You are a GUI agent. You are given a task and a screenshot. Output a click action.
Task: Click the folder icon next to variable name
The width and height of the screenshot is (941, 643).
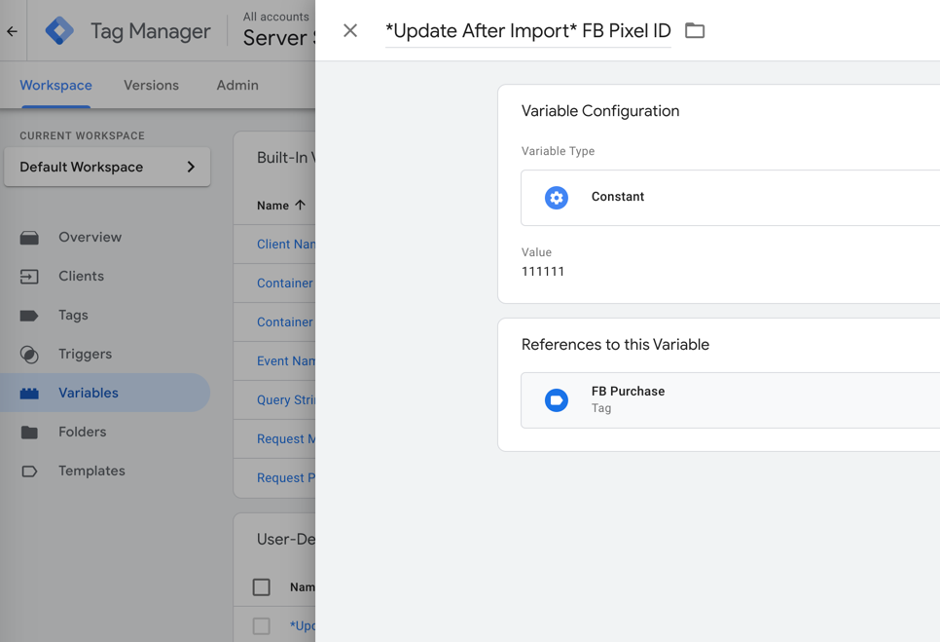695,31
